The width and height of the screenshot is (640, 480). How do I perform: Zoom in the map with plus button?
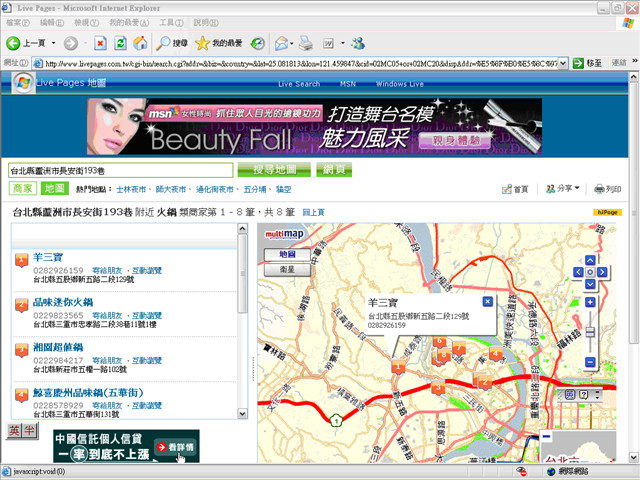coord(590,302)
